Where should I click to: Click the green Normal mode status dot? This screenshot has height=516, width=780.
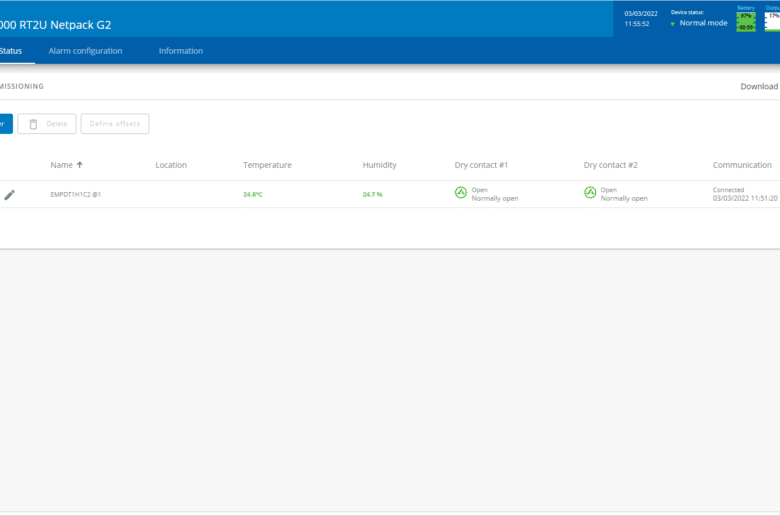[673, 24]
